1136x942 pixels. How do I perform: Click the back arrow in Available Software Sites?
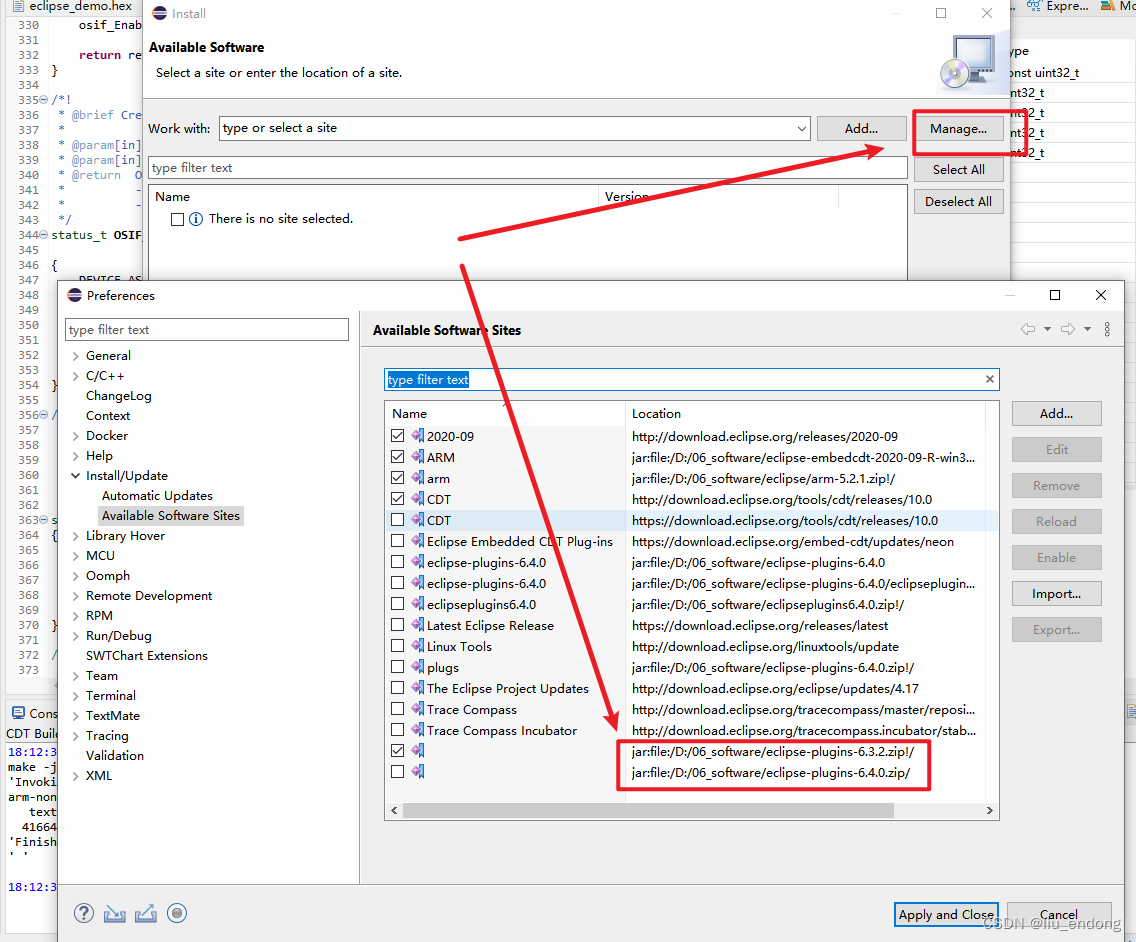(1027, 329)
